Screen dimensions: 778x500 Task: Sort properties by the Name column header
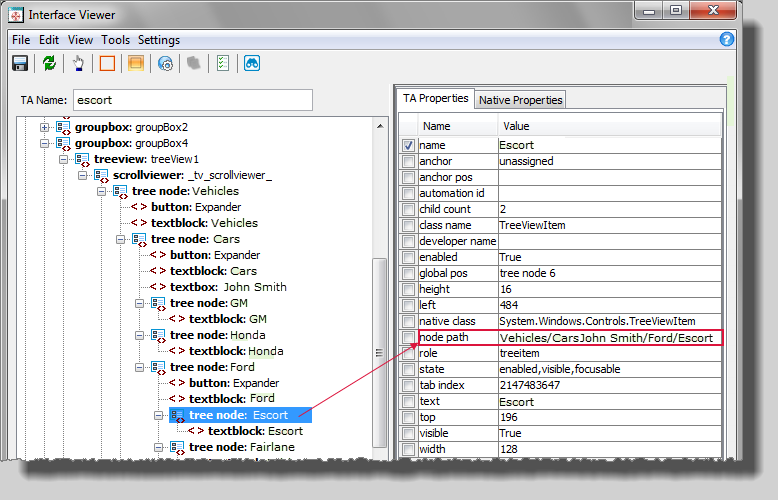(458, 126)
